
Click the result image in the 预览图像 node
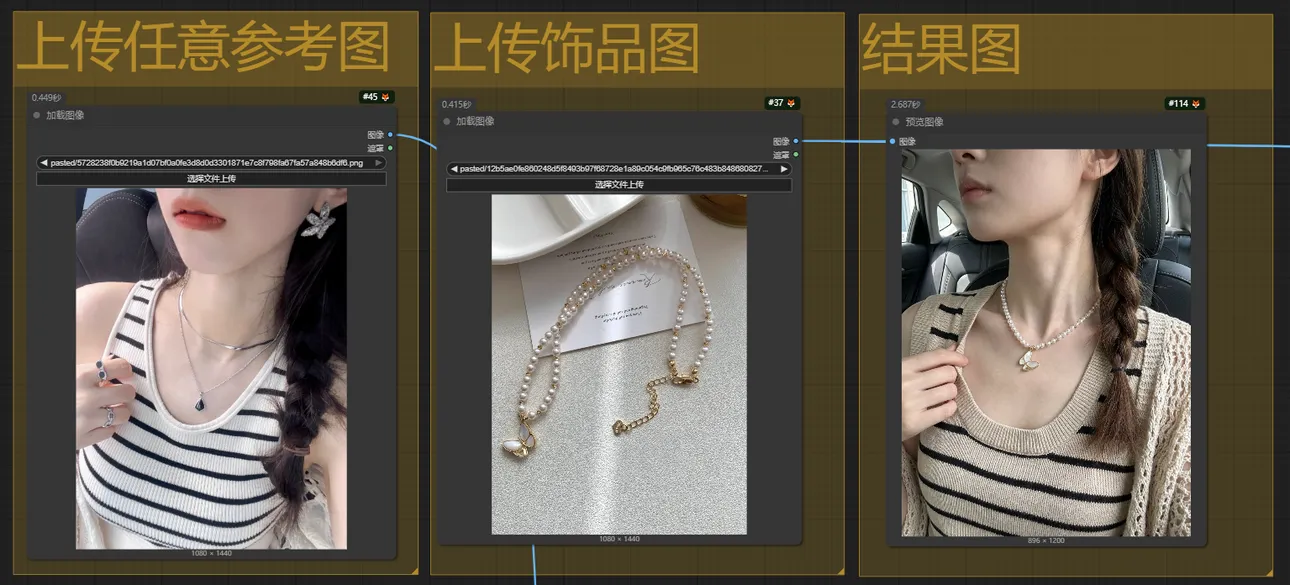click(1046, 343)
